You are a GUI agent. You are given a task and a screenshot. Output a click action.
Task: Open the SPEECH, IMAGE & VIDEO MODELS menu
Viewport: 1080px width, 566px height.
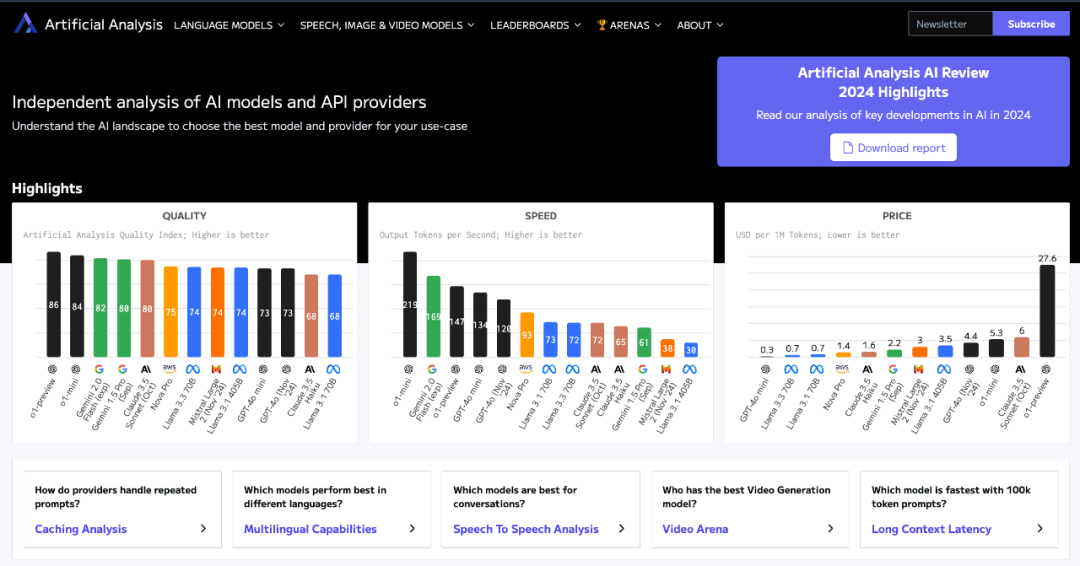tap(387, 25)
